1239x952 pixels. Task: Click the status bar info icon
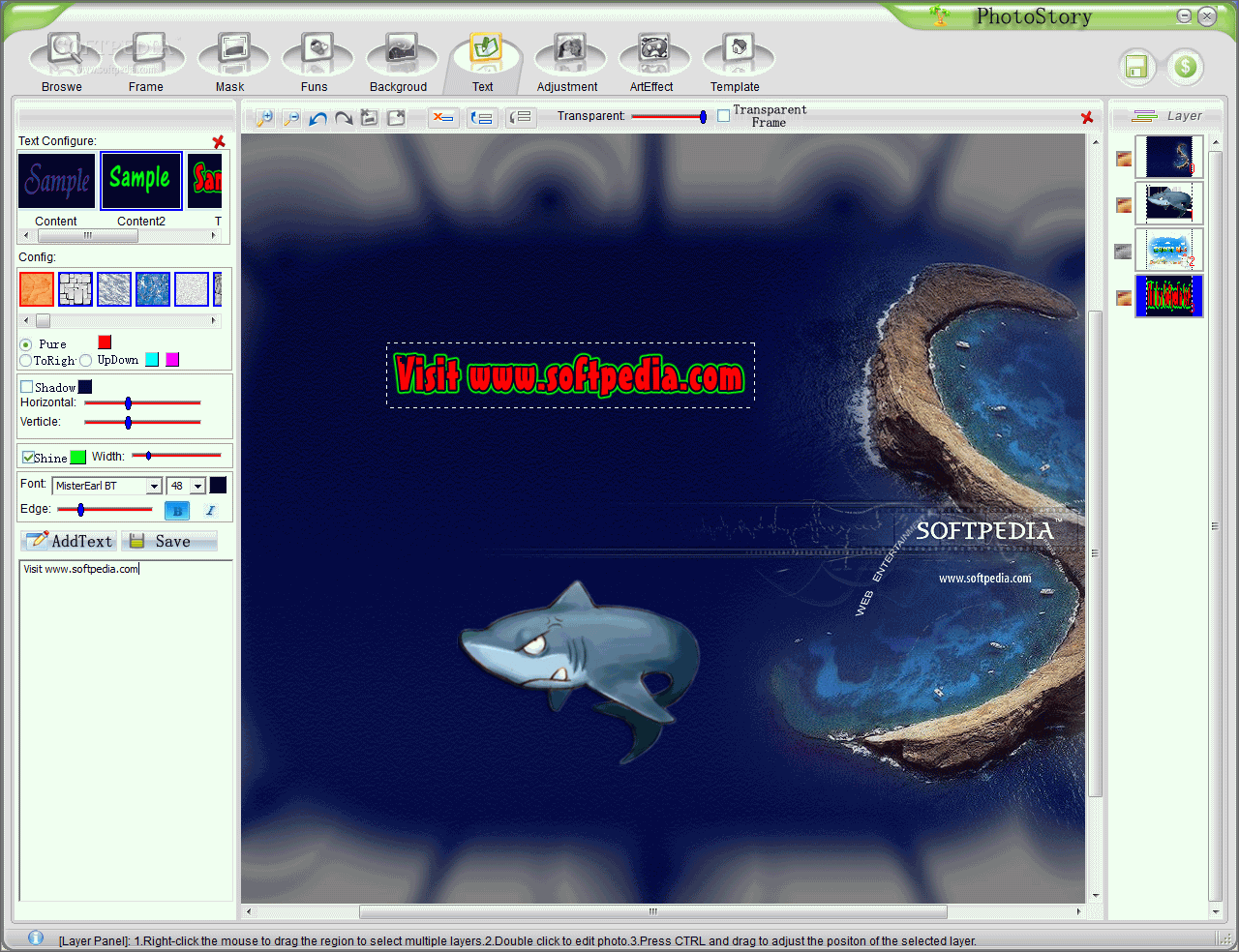coord(36,937)
